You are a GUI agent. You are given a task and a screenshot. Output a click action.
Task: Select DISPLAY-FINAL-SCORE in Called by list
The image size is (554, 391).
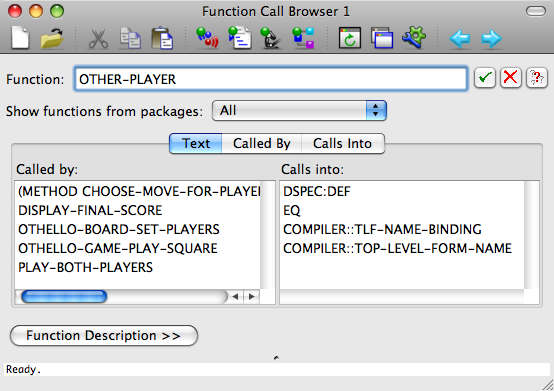90,211
